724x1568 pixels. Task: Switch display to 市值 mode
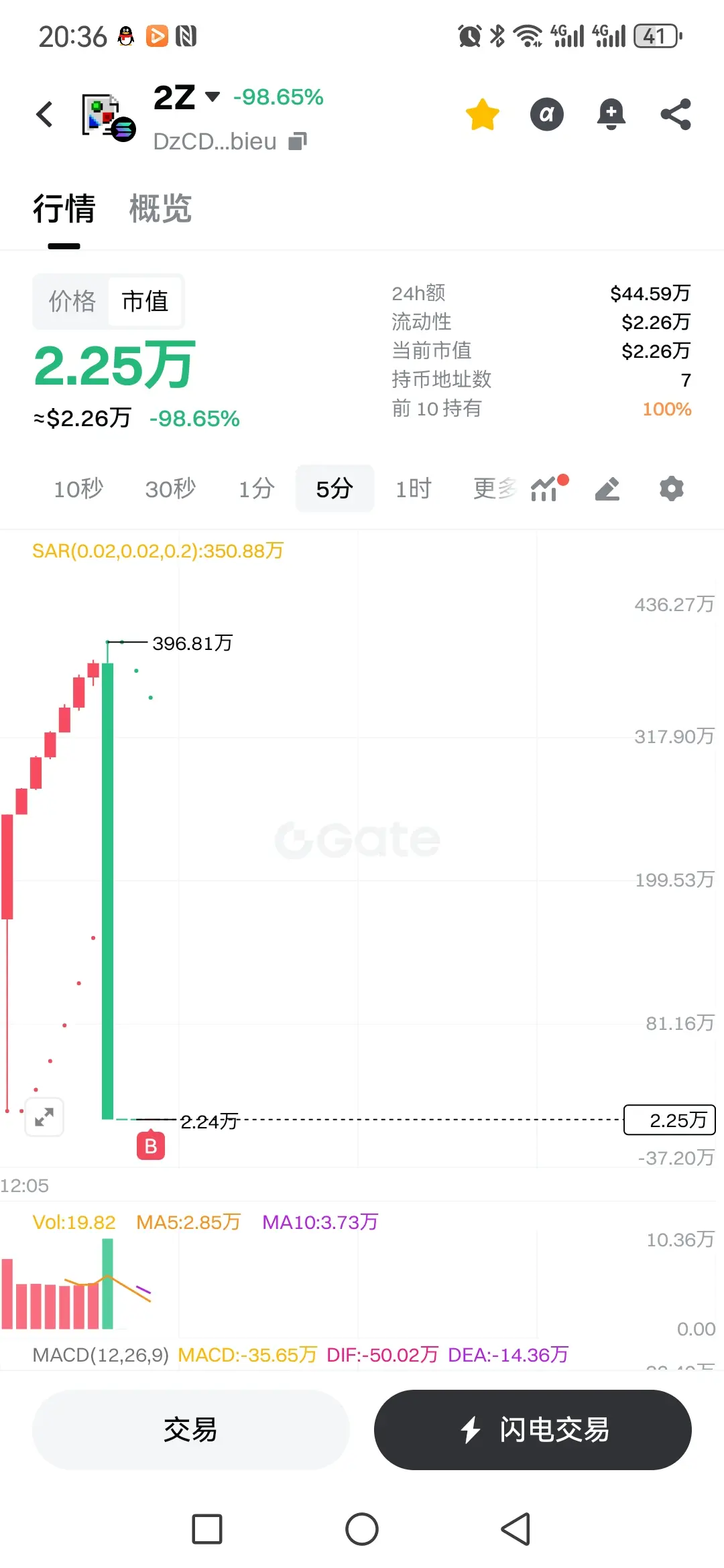coord(145,301)
